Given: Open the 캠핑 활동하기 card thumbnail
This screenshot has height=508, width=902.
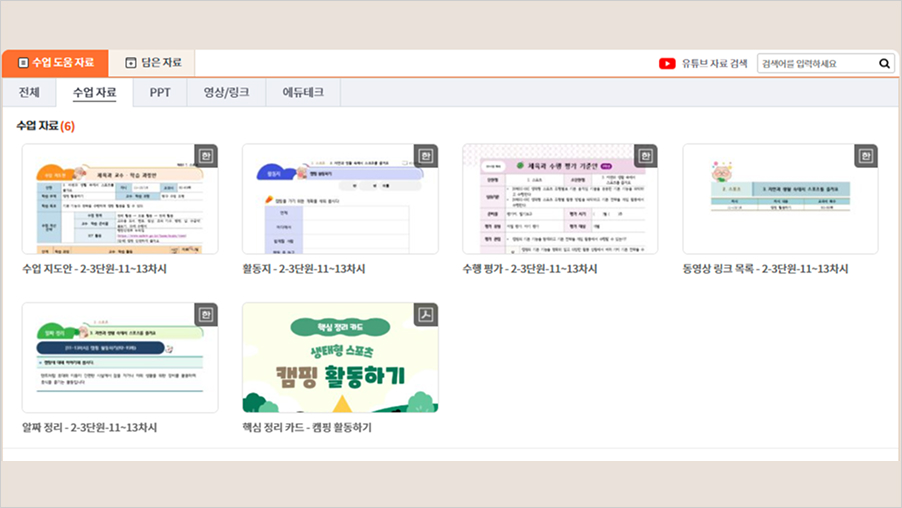Looking at the screenshot, I should [340, 357].
